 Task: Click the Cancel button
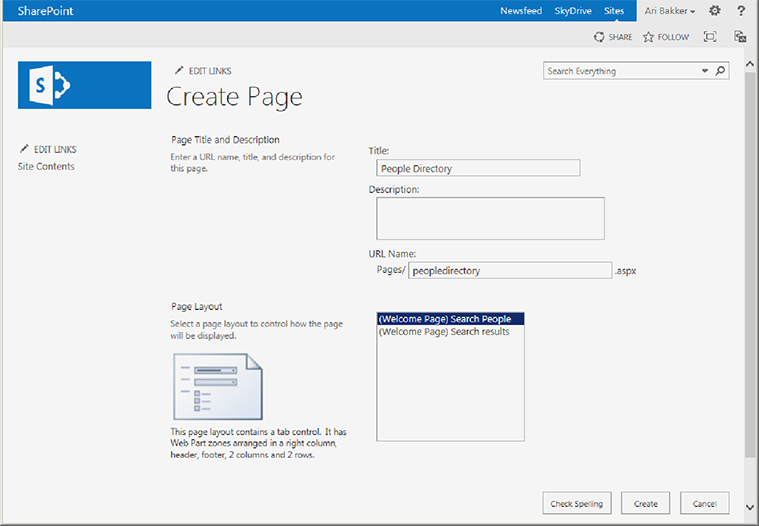(x=704, y=503)
